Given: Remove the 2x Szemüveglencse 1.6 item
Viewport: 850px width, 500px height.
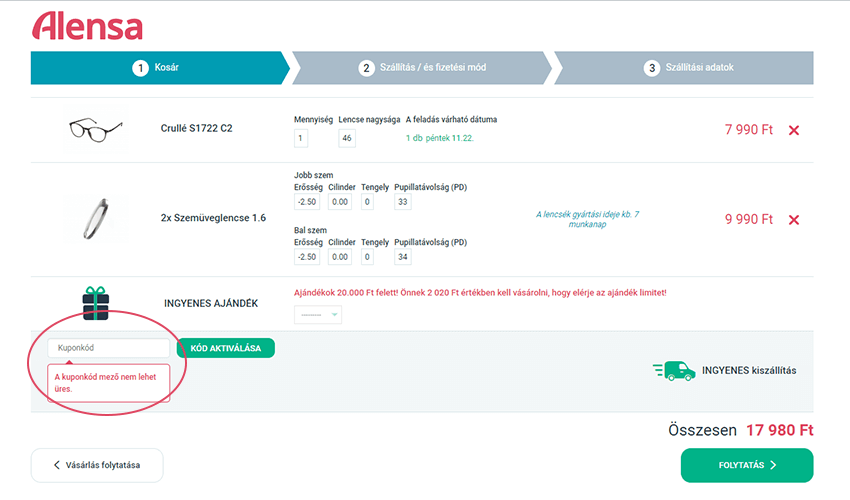Looking at the screenshot, I should 794,220.
